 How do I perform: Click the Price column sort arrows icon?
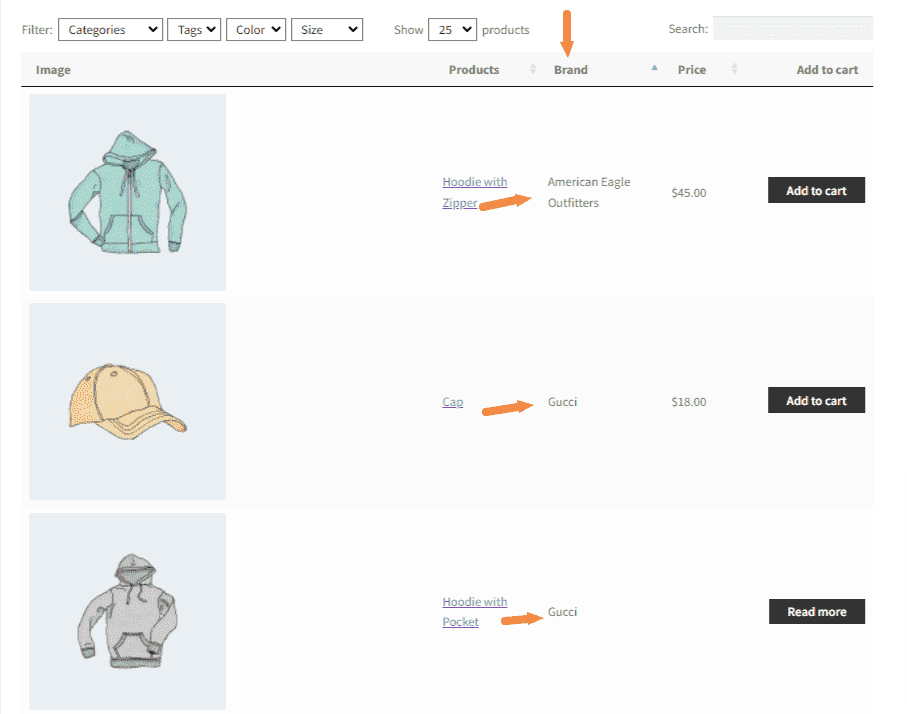[x=734, y=69]
